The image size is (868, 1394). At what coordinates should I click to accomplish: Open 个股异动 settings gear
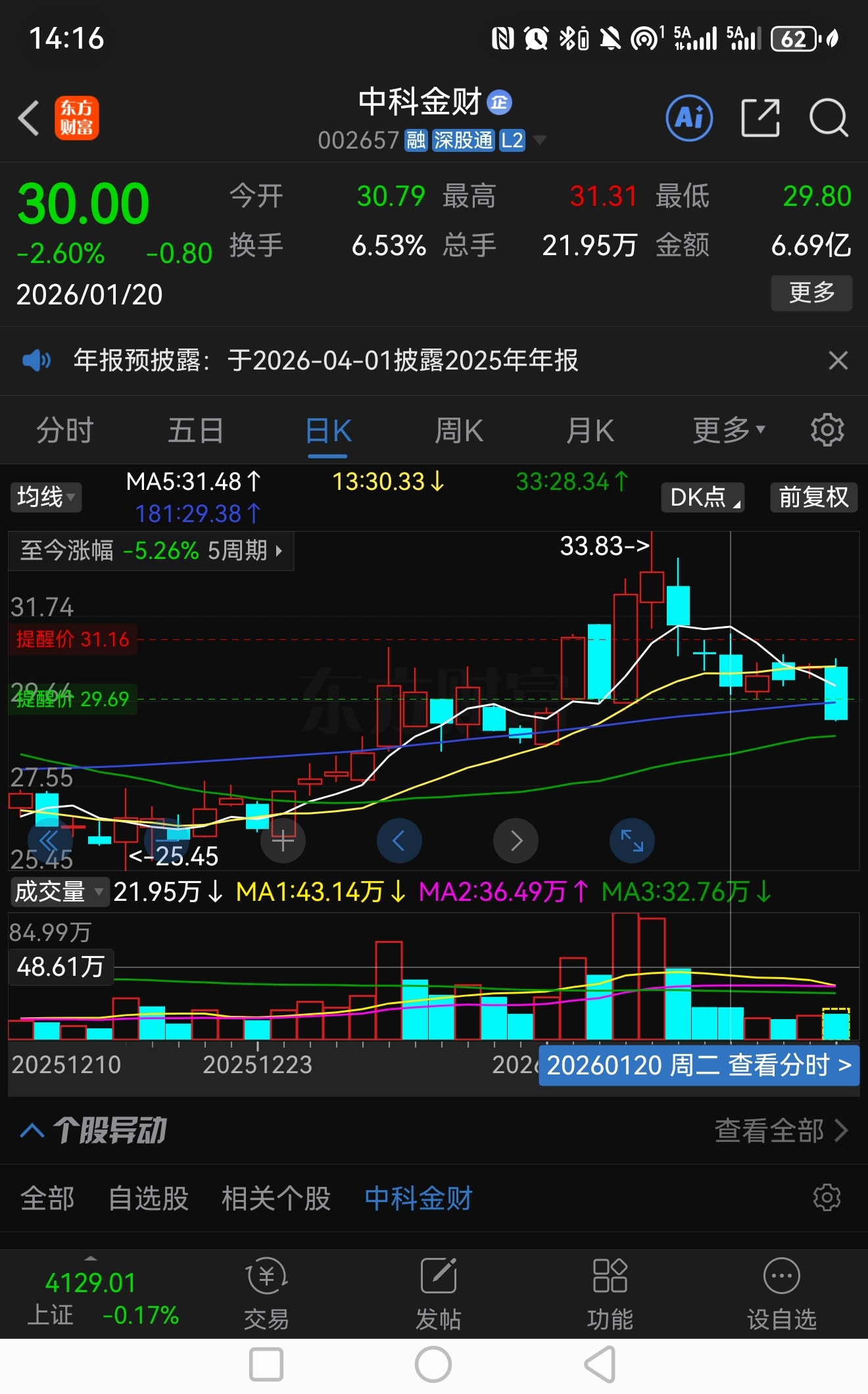coord(827,1197)
